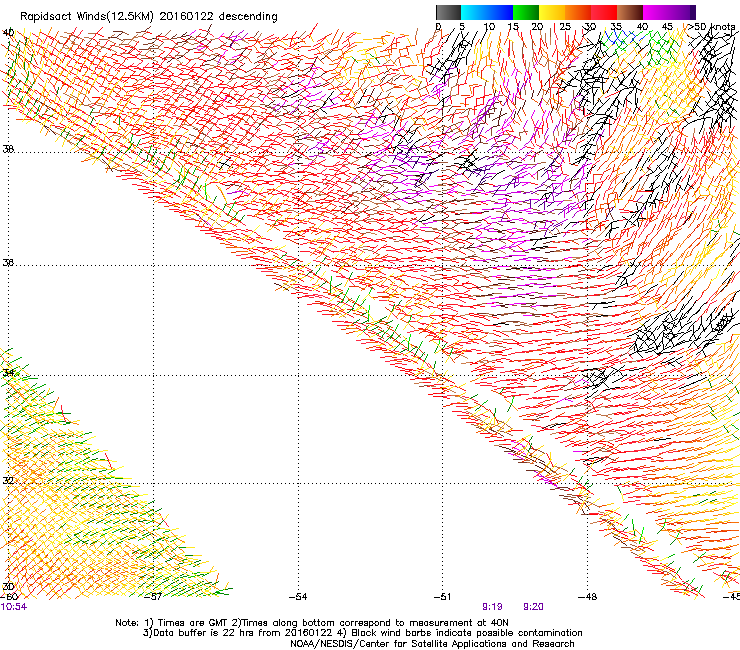This screenshot has height=650, width=740.
Task: Click the note line starting 'Note: 1) Times are GMT'
Action: [x=311, y=623]
